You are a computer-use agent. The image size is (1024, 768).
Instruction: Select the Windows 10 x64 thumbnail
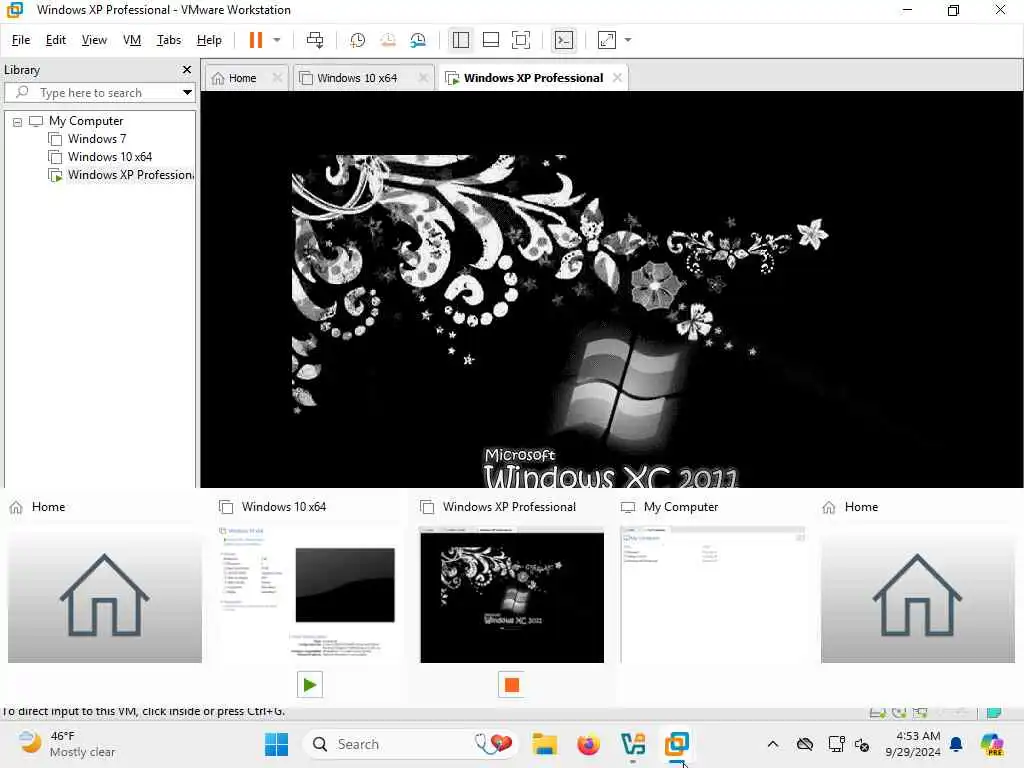(307, 595)
